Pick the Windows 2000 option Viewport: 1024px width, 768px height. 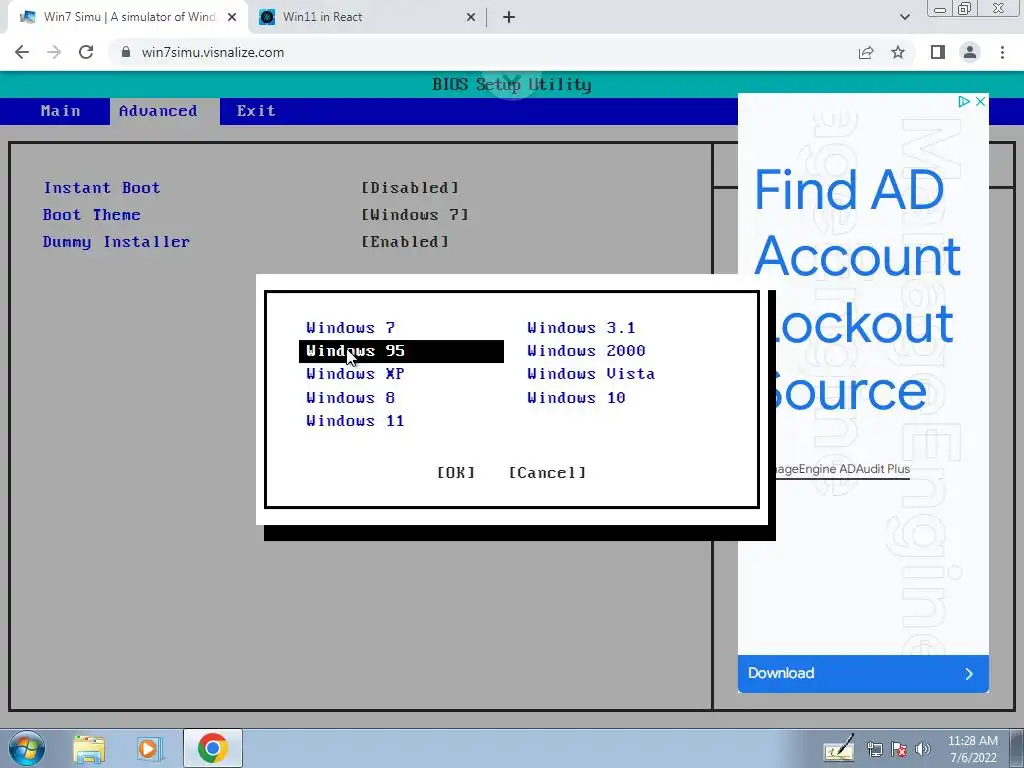coord(586,351)
